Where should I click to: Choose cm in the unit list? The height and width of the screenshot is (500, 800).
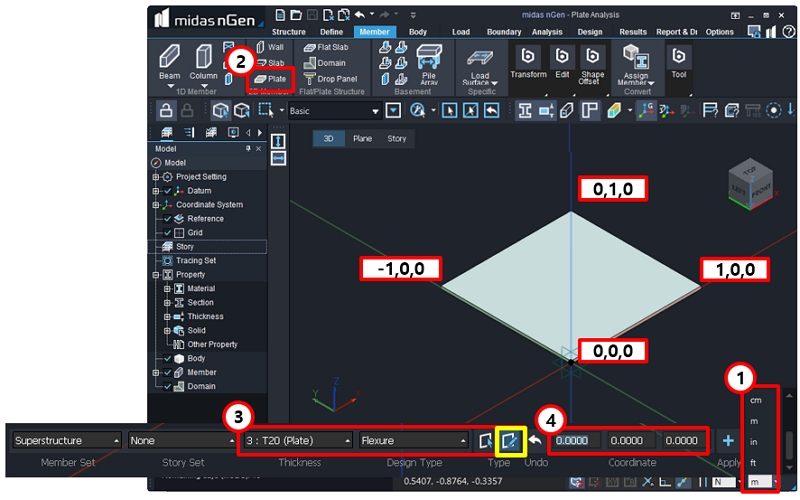pos(756,400)
